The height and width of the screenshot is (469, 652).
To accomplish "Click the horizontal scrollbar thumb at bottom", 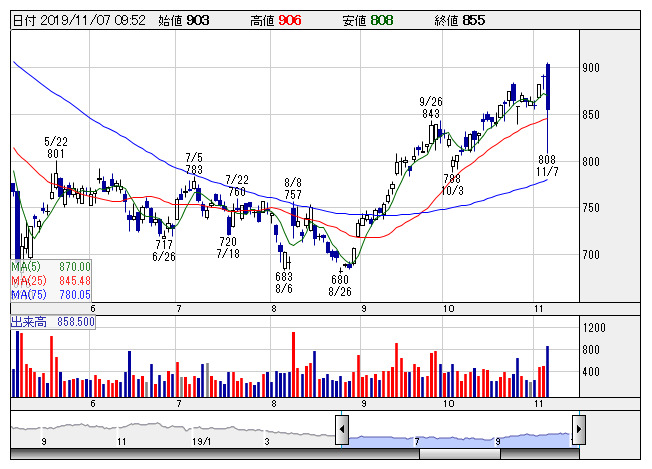I will pos(460,454).
